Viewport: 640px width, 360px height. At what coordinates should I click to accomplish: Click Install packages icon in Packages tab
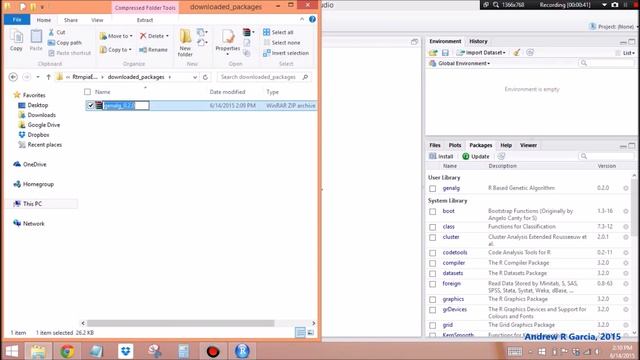(441, 156)
